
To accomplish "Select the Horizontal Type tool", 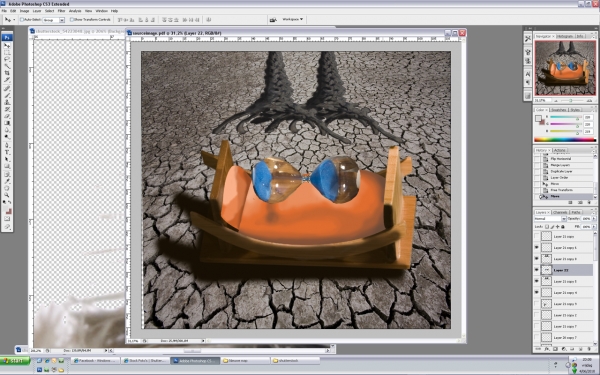I will coord(7,152).
